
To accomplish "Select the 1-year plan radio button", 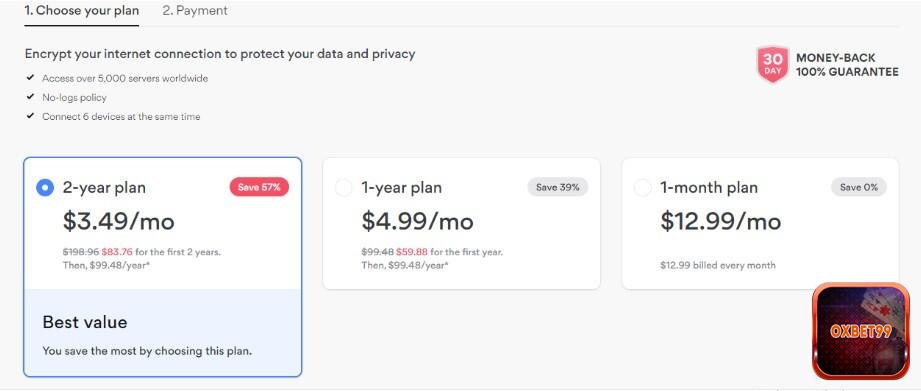I will (344, 188).
